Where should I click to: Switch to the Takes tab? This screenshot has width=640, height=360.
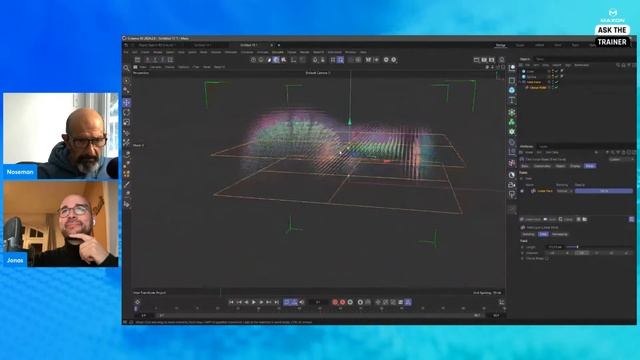tap(540, 59)
